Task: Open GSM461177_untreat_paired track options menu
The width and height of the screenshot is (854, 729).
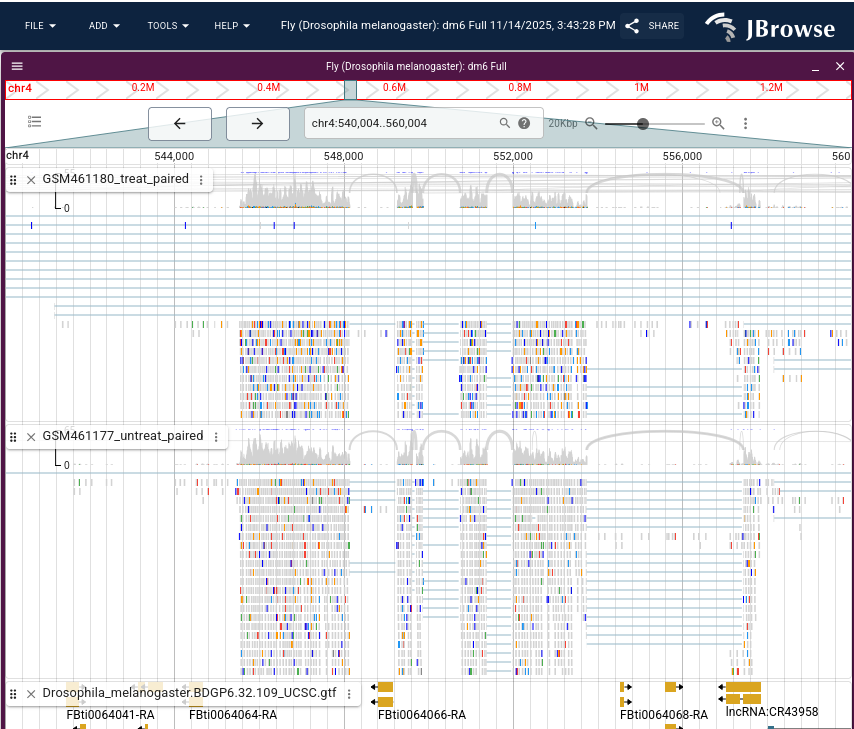Action: point(216,437)
